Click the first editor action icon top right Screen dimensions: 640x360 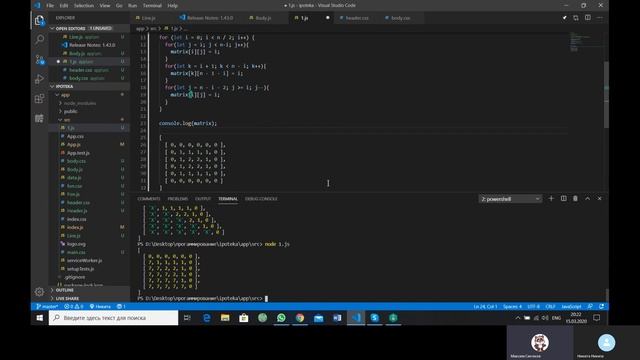(x=564, y=18)
